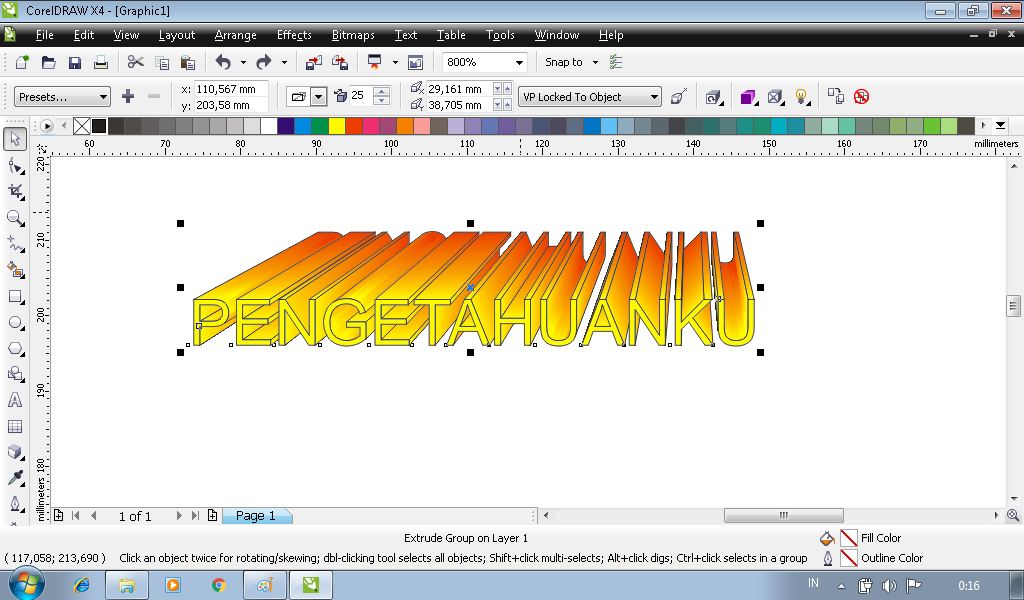The width and height of the screenshot is (1024, 600).
Task: Select the Rectangle tool
Action: [14, 296]
